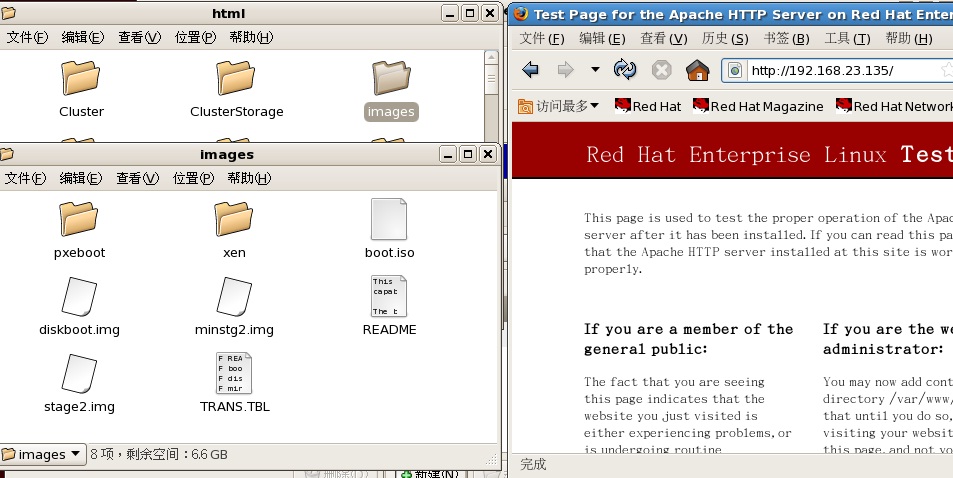Open the images location dropdown in status bar

click(43, 454)
